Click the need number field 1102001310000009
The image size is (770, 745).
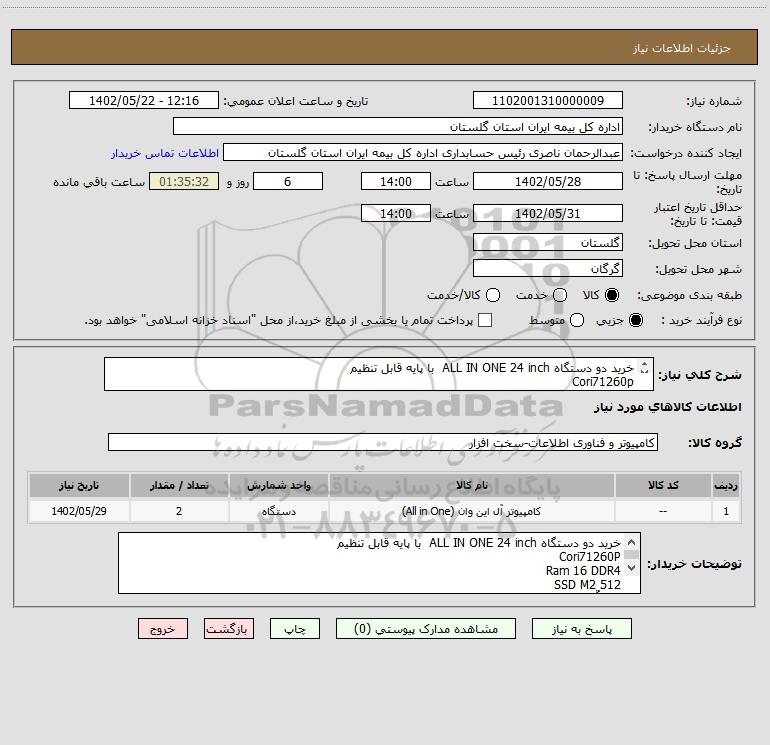coord(548,101)
